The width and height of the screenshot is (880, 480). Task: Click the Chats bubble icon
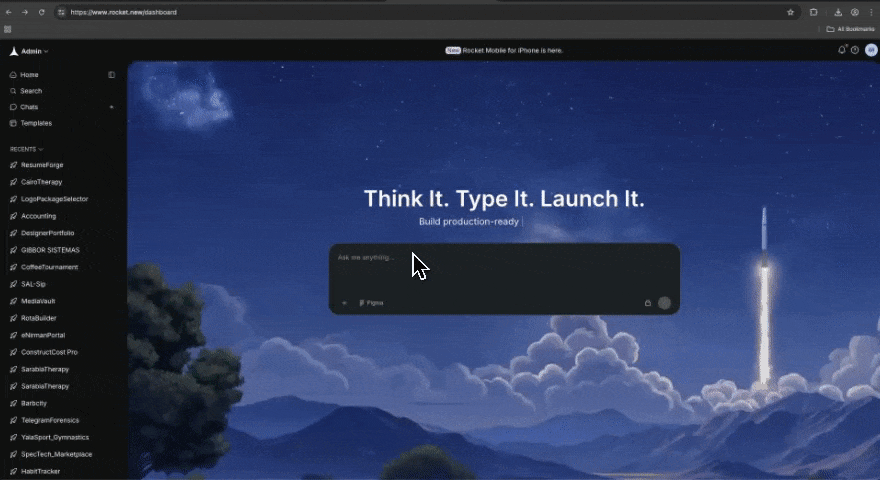coord(13,107)
